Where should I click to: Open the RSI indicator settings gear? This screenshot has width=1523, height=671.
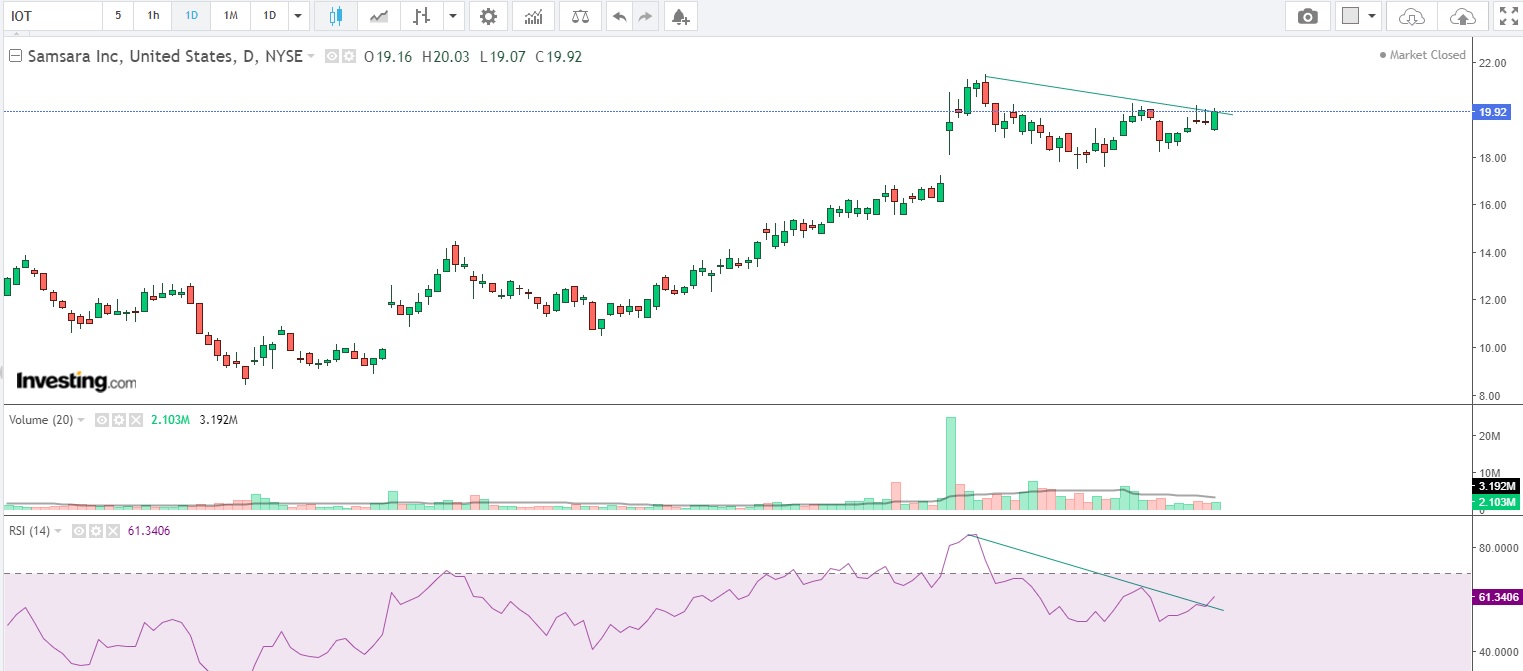[x=96, y=531]
